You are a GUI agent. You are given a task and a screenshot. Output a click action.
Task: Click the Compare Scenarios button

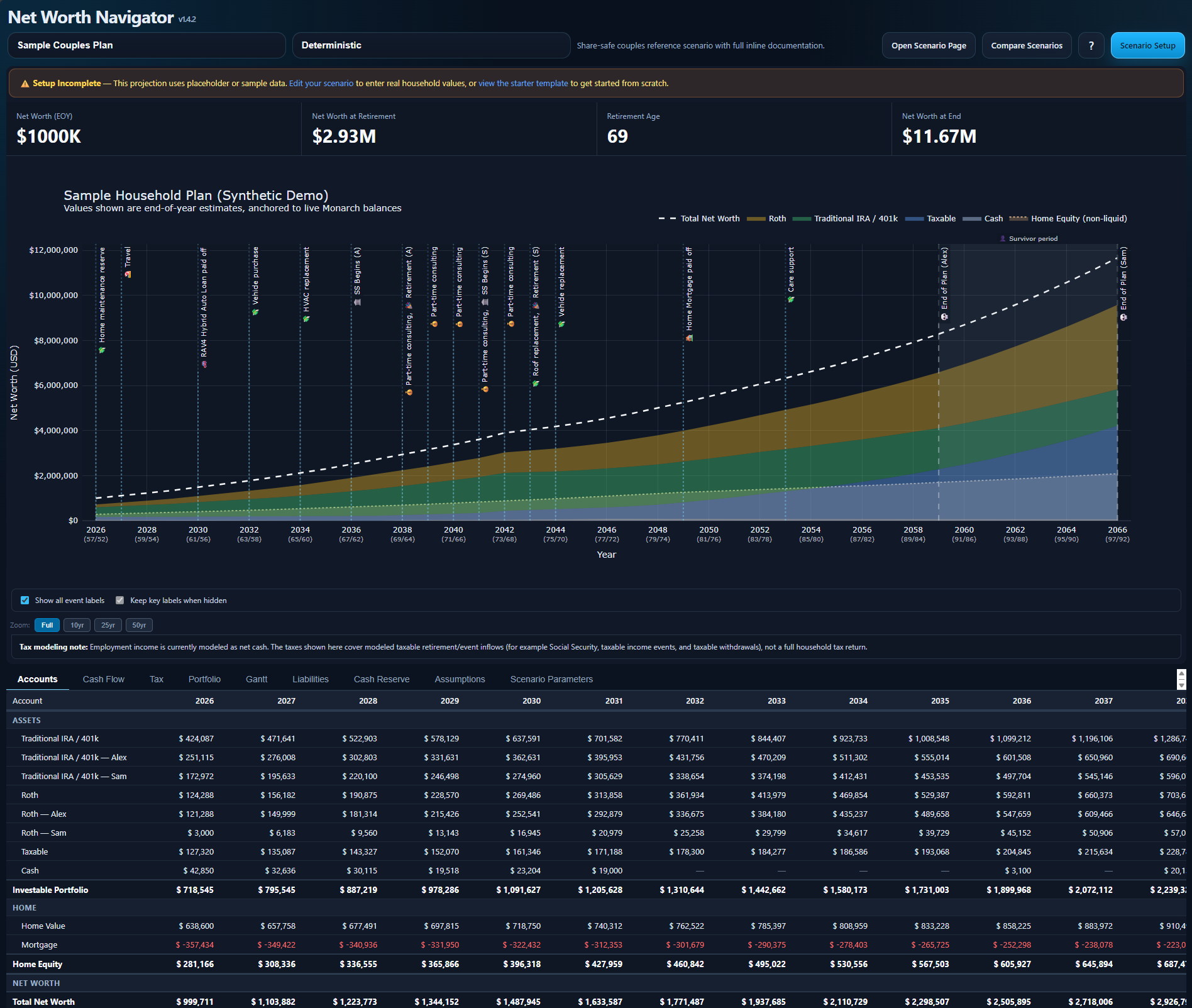1027,45
